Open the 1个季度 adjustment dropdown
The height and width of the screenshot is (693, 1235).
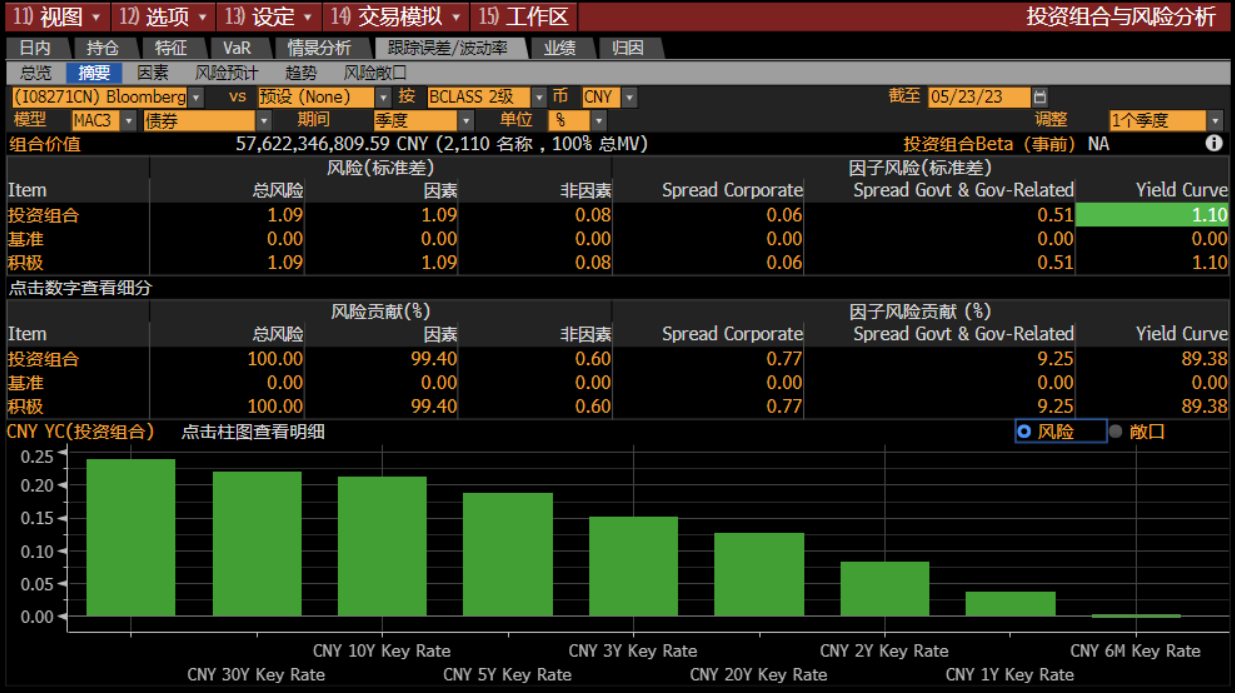pos(1215,121)
